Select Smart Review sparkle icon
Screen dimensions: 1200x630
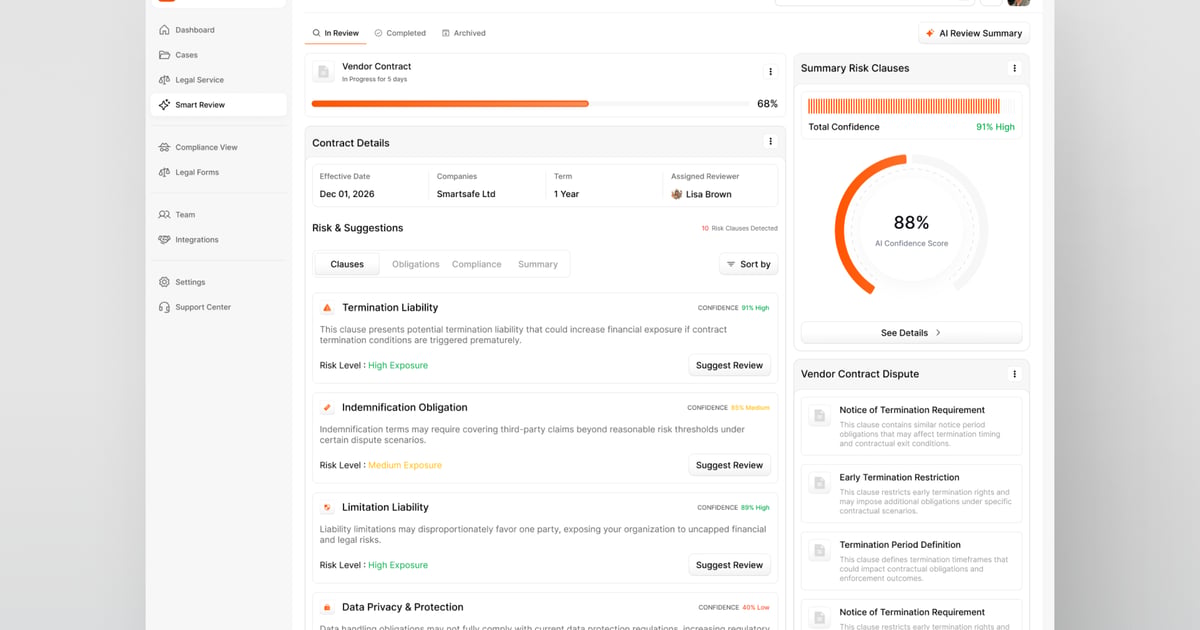pos(164,105)
